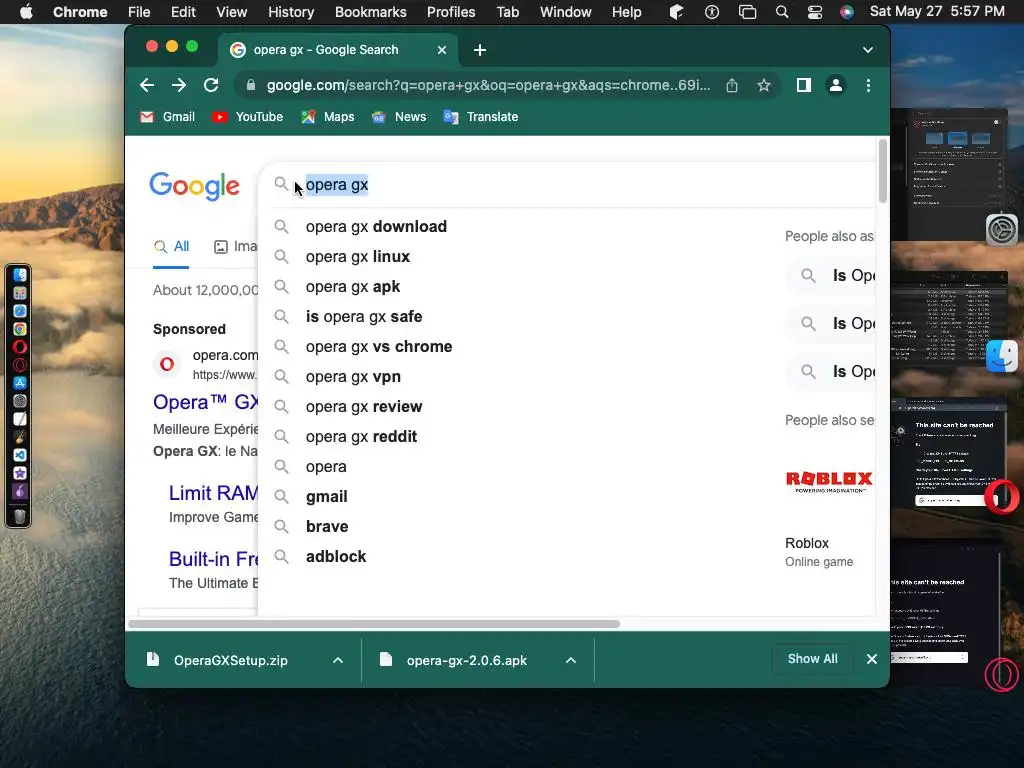The width and height of the screenshot is (1024, 768).
Task: Open Spotlight search in the menu bar
Action: coord(782,12)
